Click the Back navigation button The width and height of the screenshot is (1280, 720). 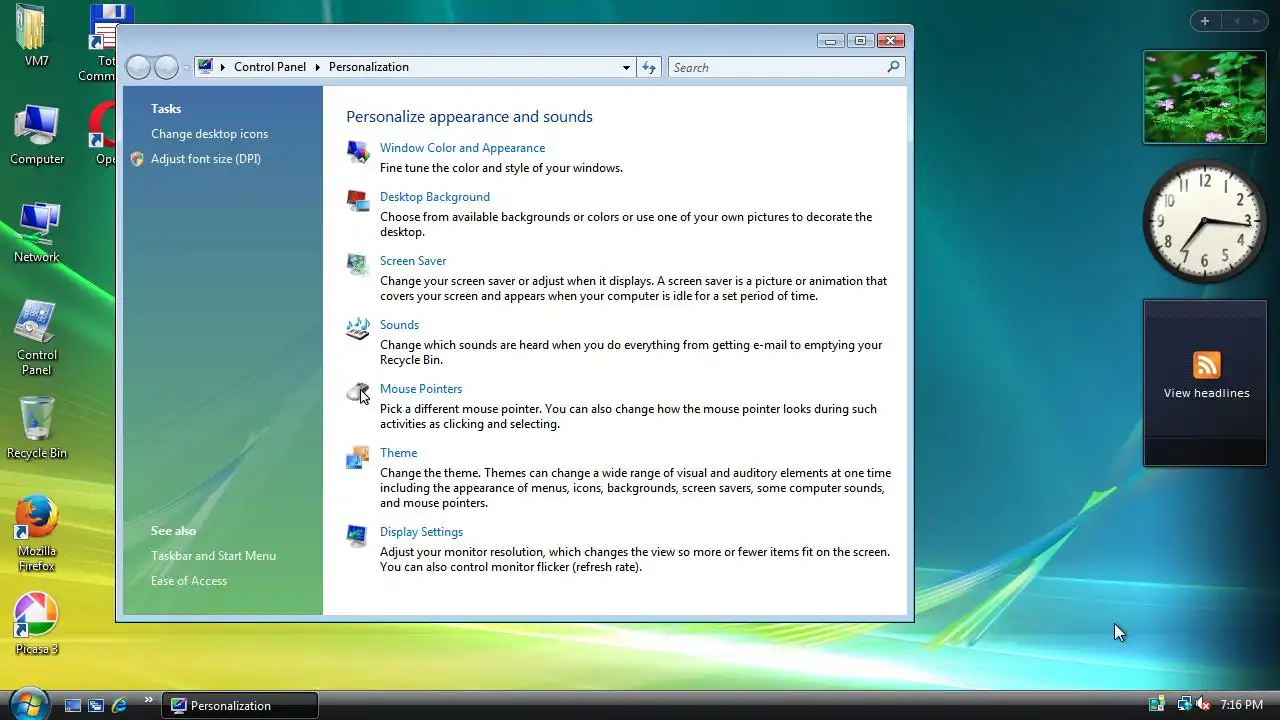click(x=139, y=67)
